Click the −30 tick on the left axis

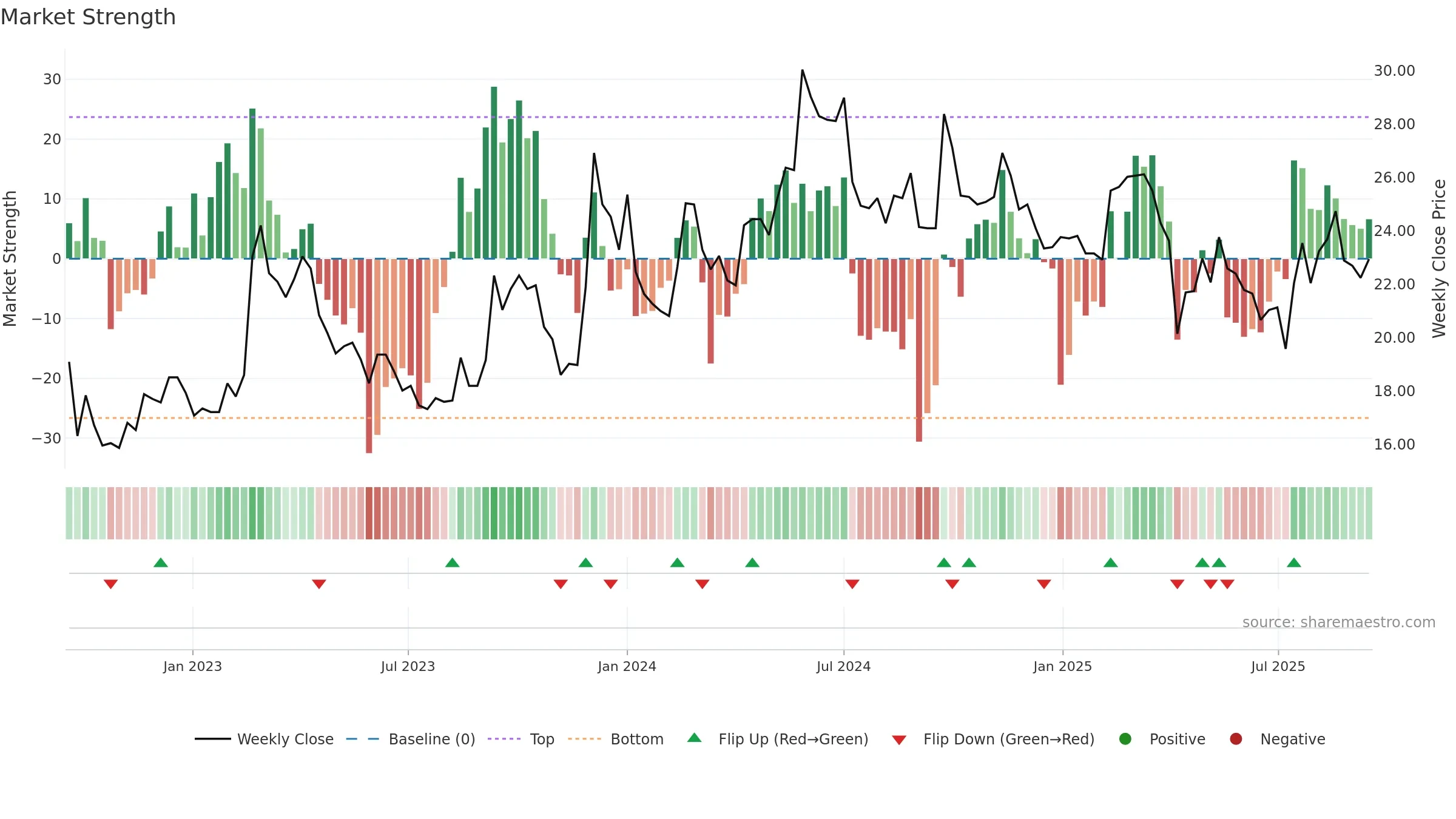(47, 438)
